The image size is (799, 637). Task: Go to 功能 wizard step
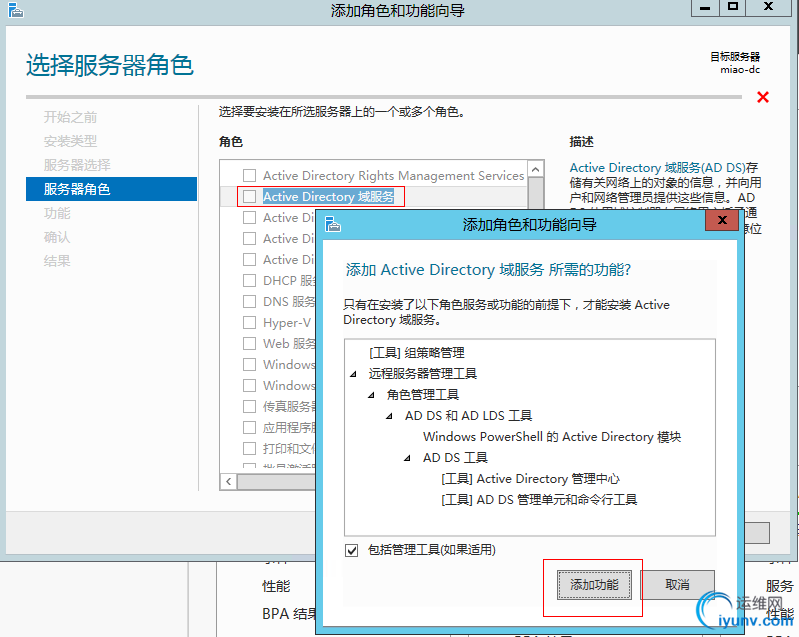(x=57, y=213)
